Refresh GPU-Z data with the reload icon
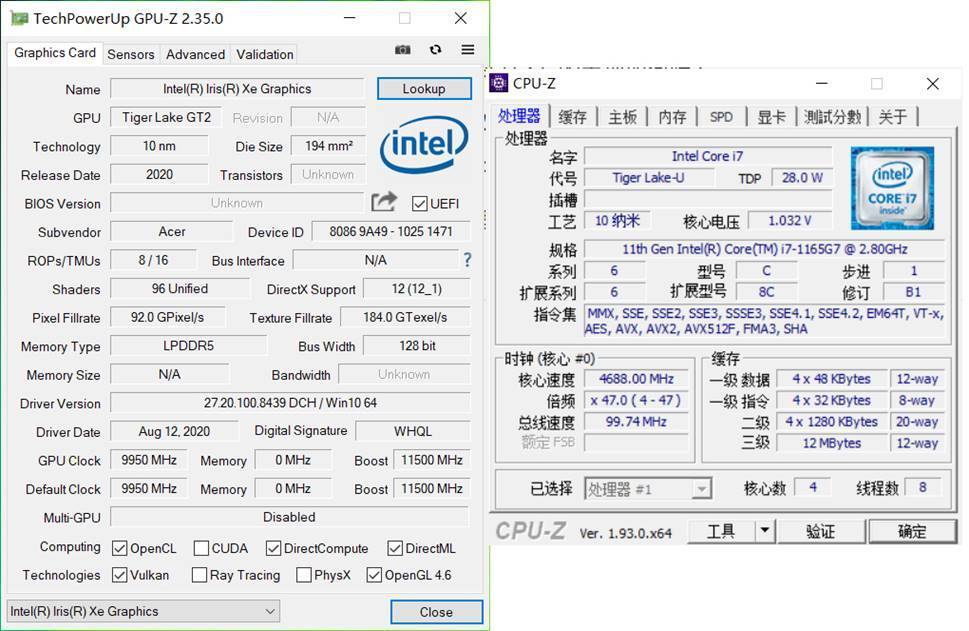 pyautogui.click(x=436, y=49)
